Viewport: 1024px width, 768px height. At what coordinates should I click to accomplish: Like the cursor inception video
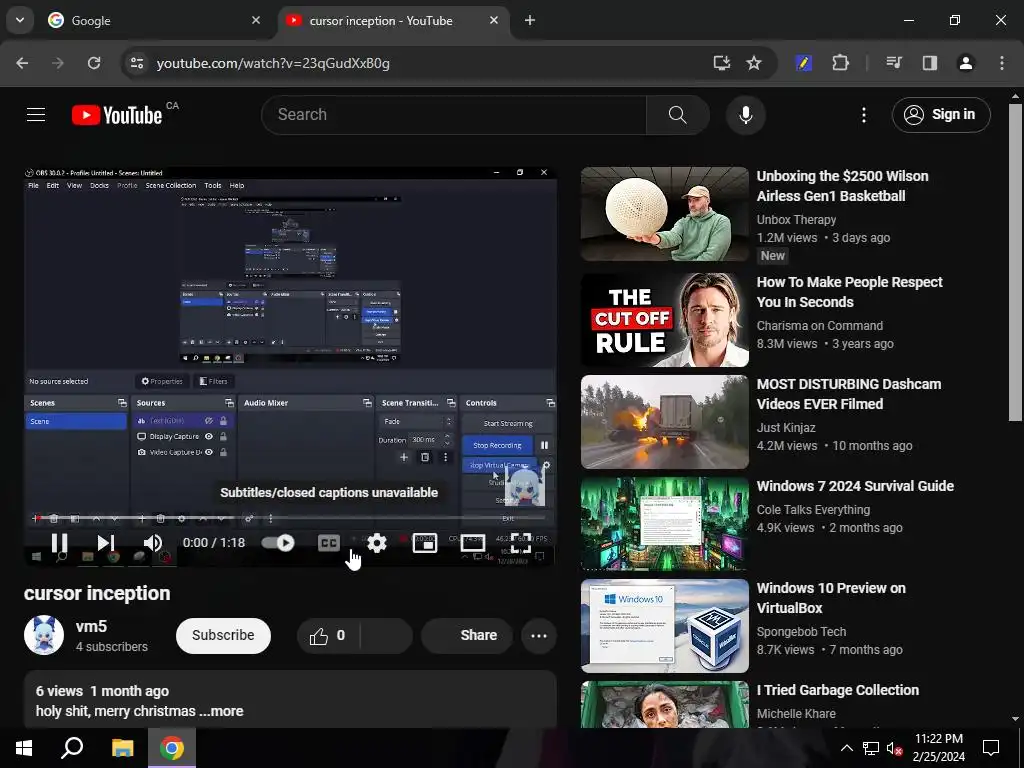pyautogui.click(x=328, y=635)
